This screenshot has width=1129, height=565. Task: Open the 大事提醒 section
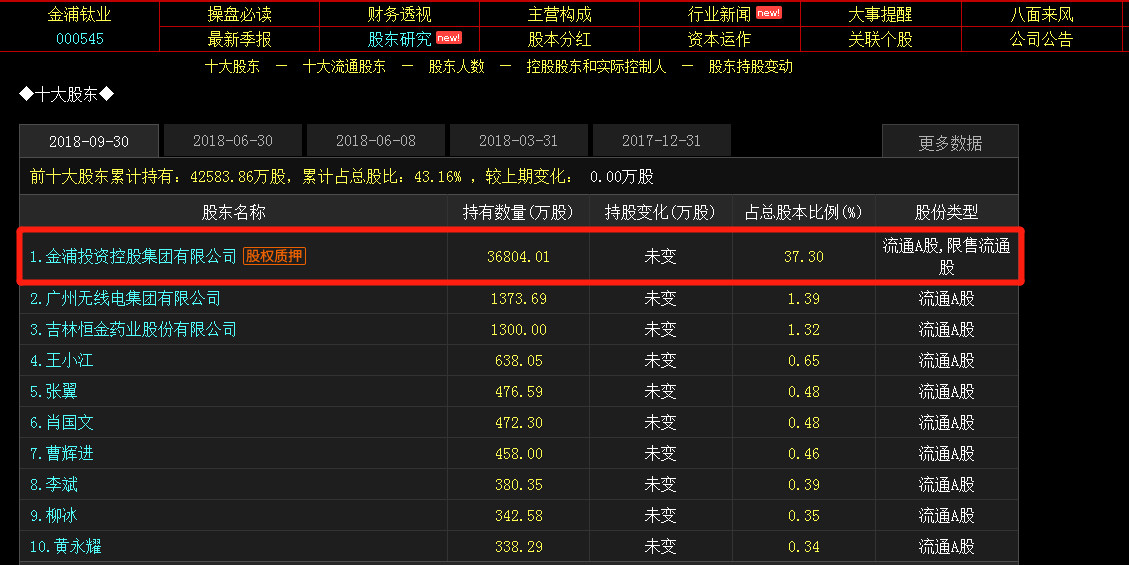880,14
